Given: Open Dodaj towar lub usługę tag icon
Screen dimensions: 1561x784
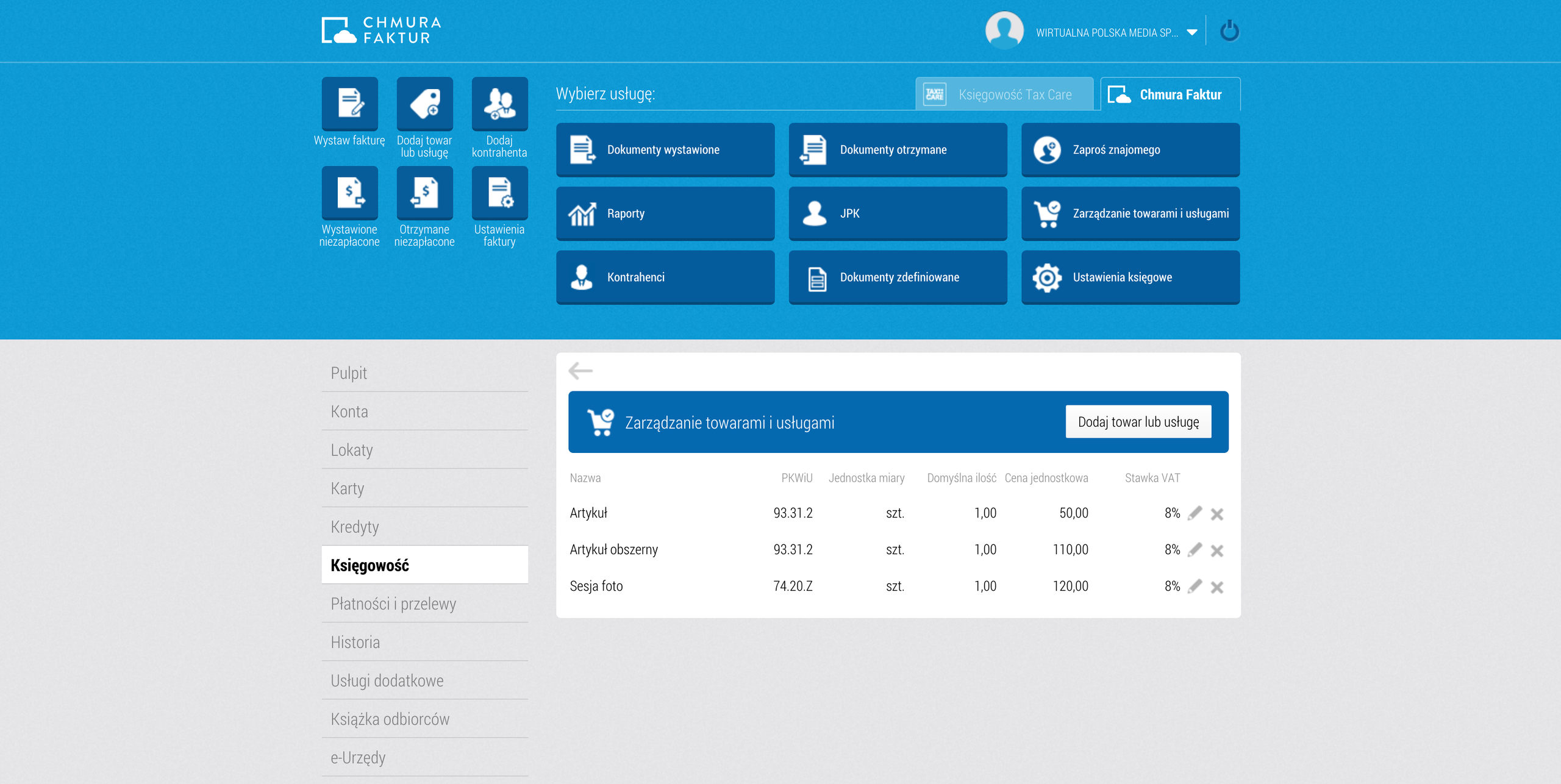Looking at the screenshot, I should tap(424, 104).
